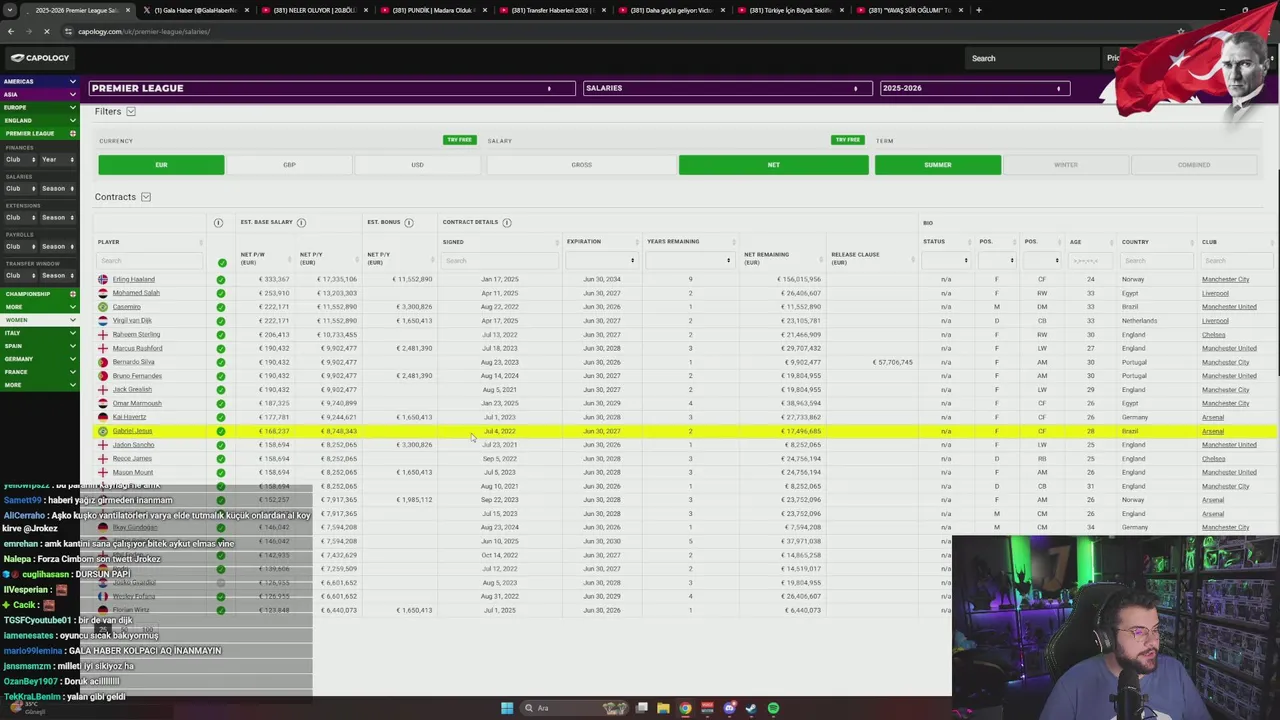Expand the Americas sidebar section
The width and height of the screenshot is (1280, 720).
click(39, 81)
